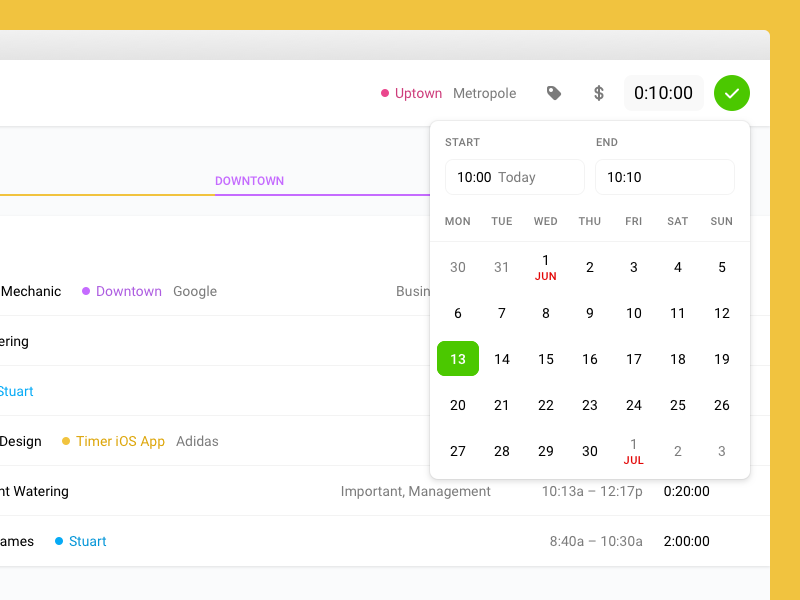The height and width of the screenshot is (600, 800).
Task: Pick June 1 on the calendar
Action: pyautogui.click(x=546, y=266)
